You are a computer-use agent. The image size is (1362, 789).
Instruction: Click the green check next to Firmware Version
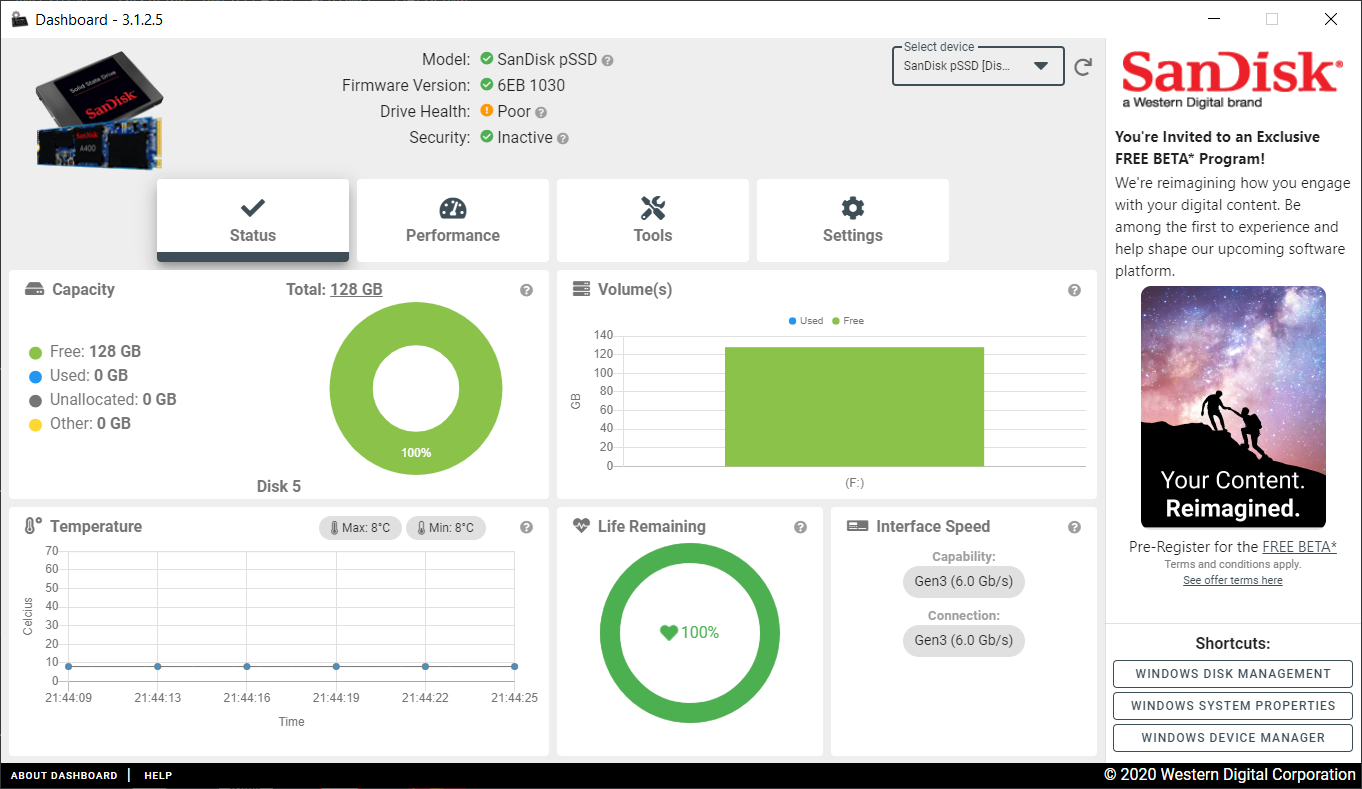[486, 85]
